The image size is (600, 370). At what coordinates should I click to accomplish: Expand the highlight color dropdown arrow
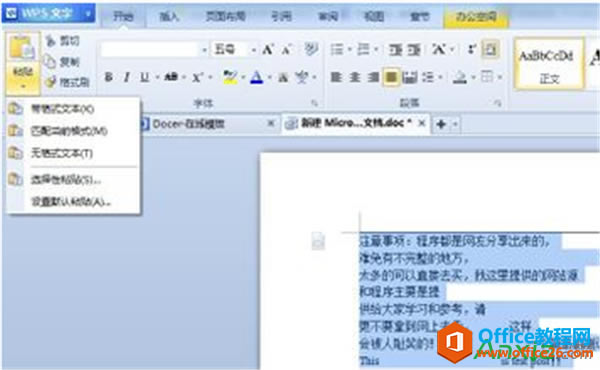click(243, 77)
